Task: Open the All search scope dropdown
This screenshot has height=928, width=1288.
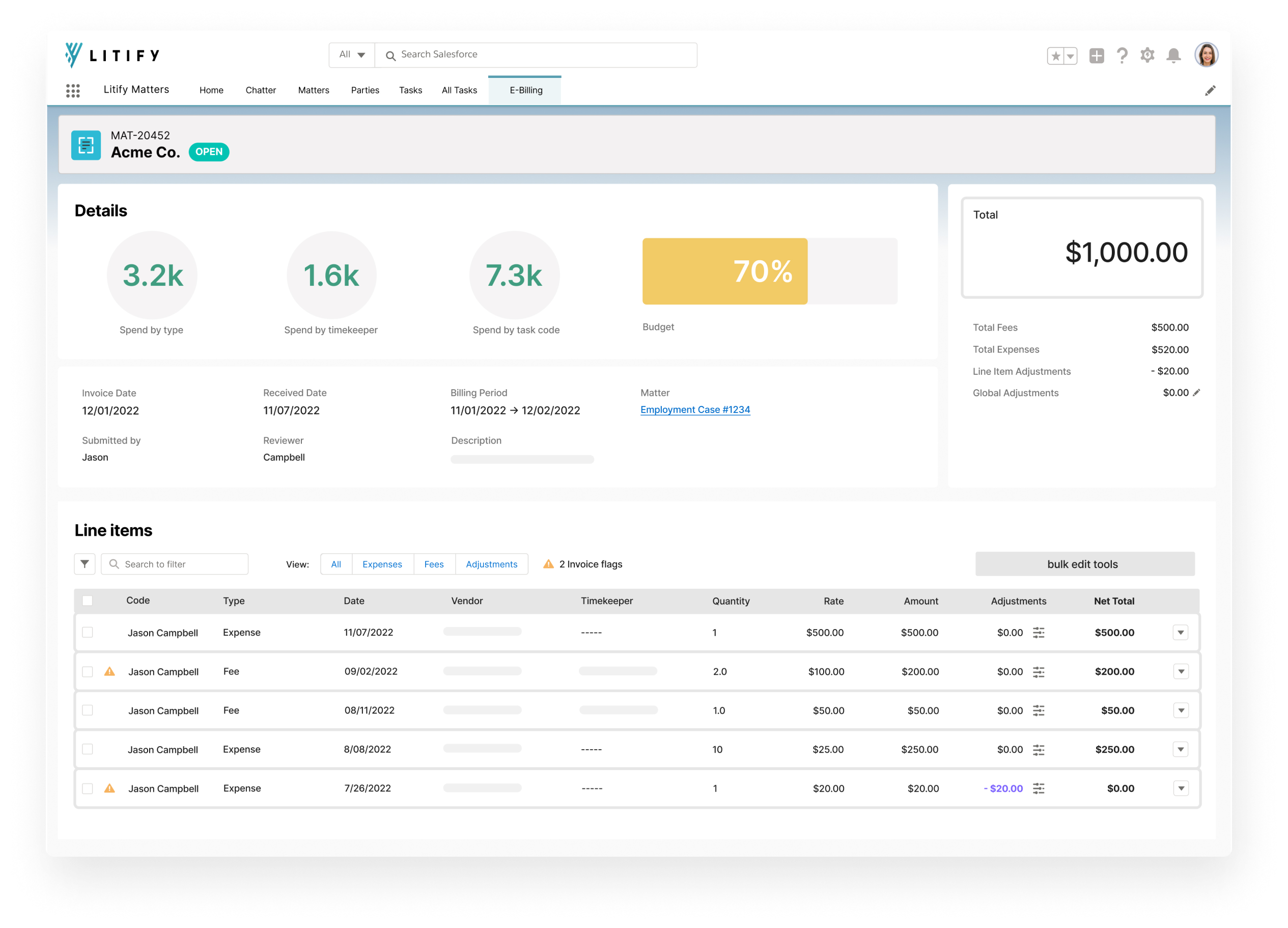Action: click(x=352, y=55)
